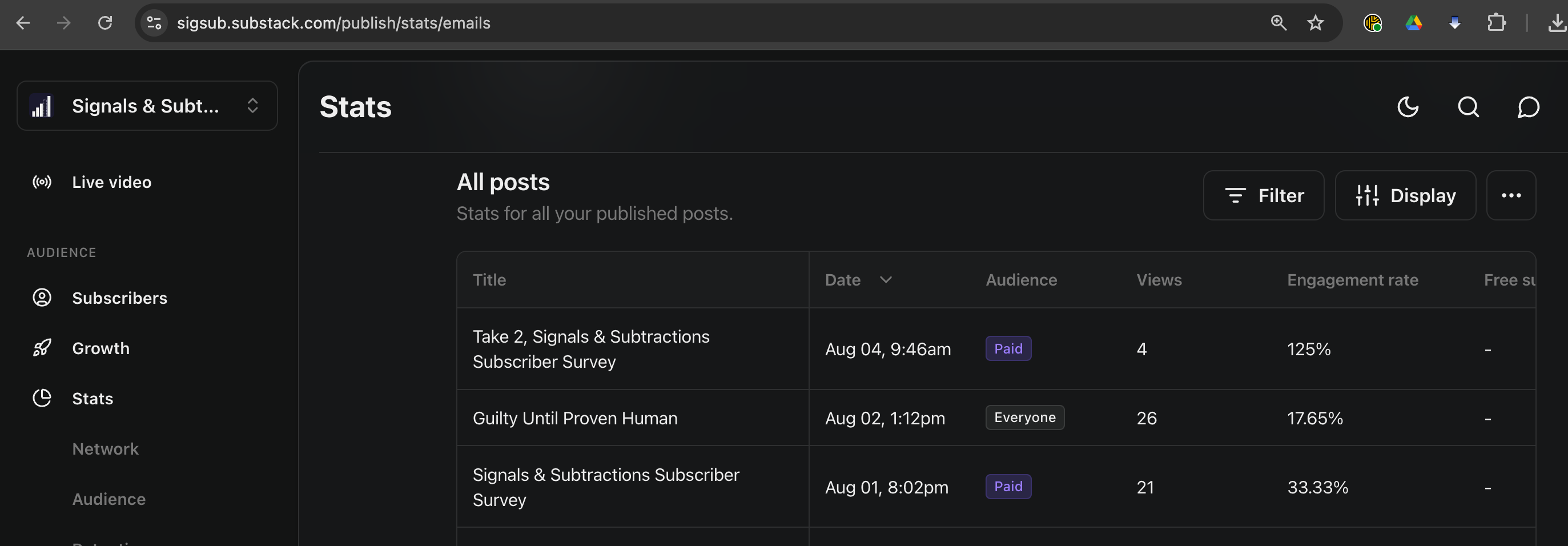The width and height of the screenshot is (1568, 546).
Task: Open the Display options button
Action: point(1405,195)
